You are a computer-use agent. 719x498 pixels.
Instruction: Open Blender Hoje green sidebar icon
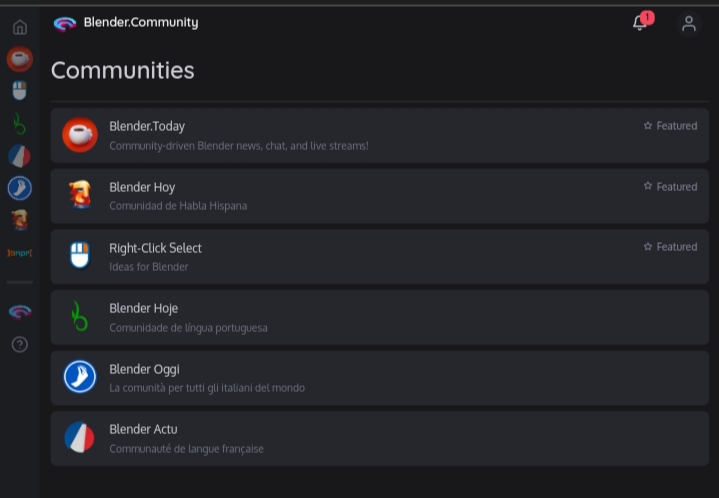pos(19,124)
